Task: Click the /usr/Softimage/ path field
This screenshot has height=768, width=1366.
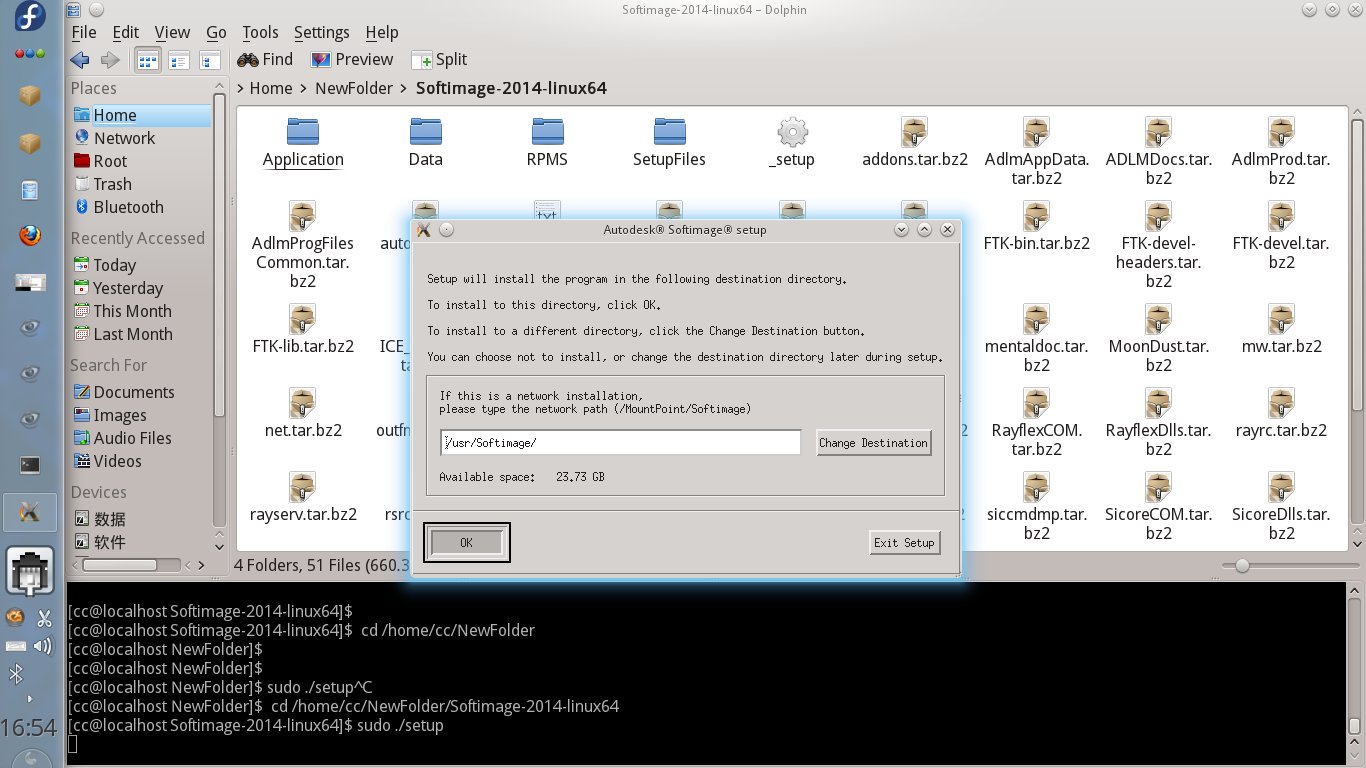Action: (620, 442)
